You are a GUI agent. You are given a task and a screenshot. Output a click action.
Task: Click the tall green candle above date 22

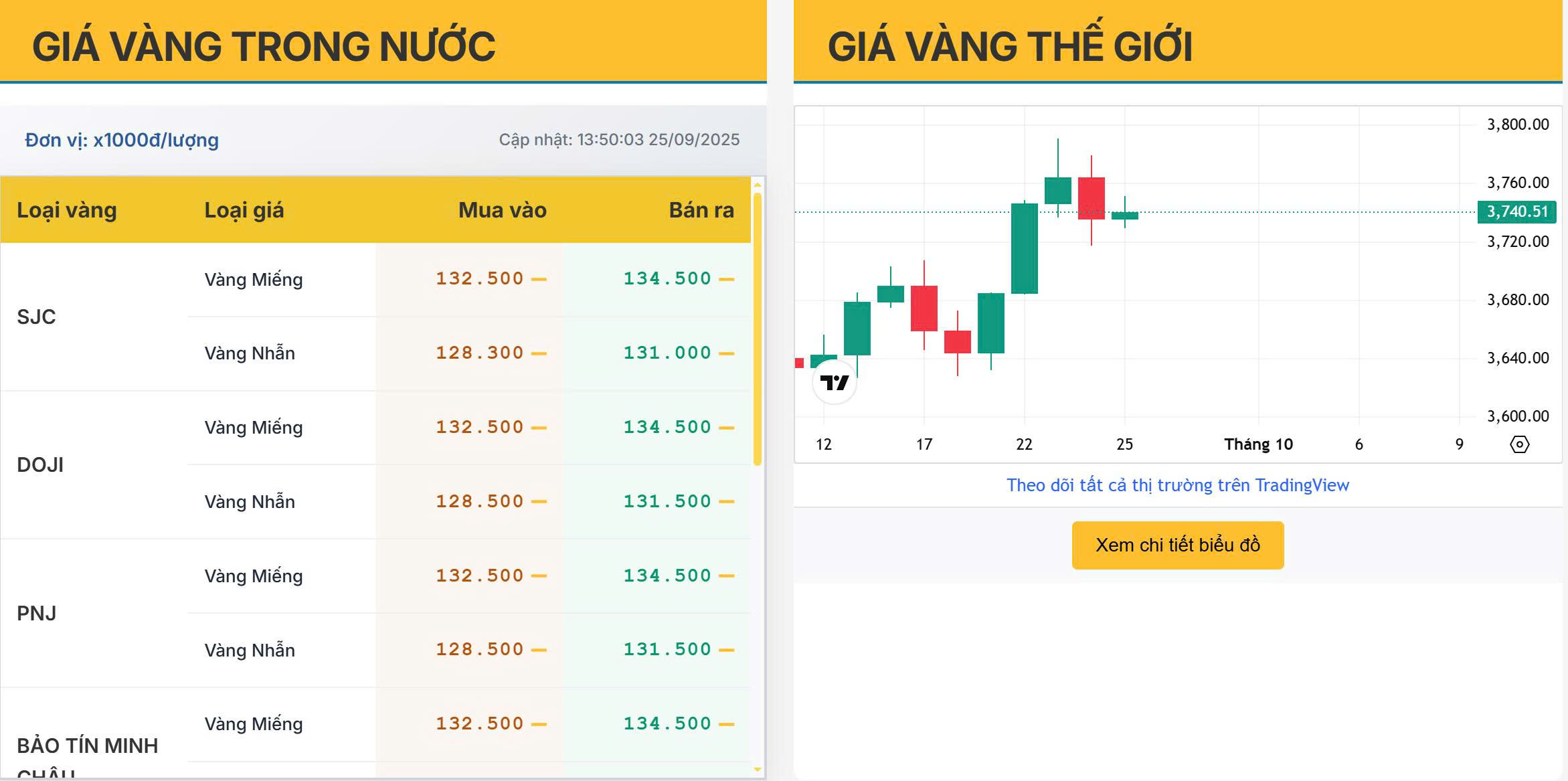1024,248
